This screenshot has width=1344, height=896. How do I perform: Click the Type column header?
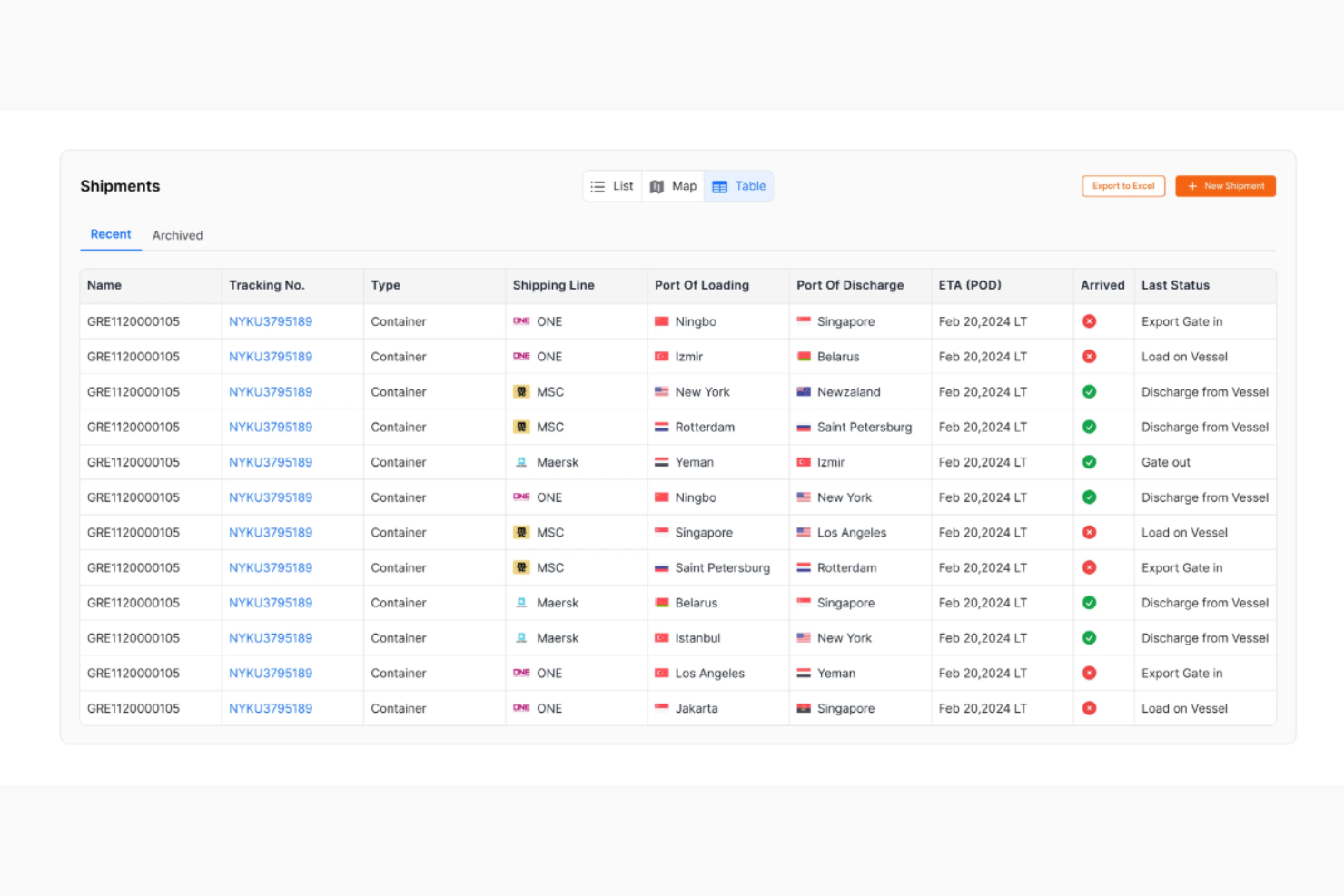435,285
